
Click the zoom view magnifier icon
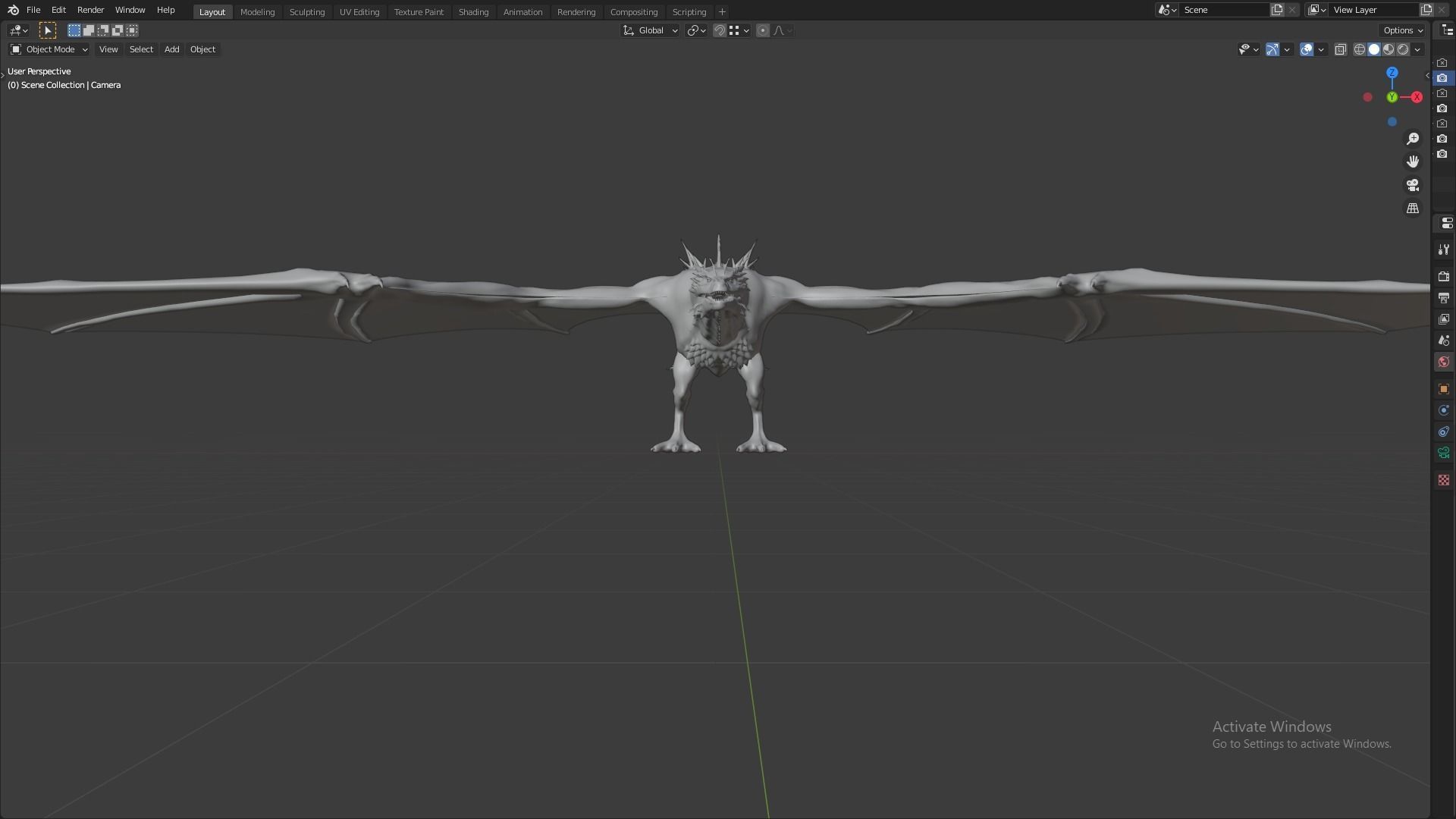pyautogui.click(x=1413, y=139)
